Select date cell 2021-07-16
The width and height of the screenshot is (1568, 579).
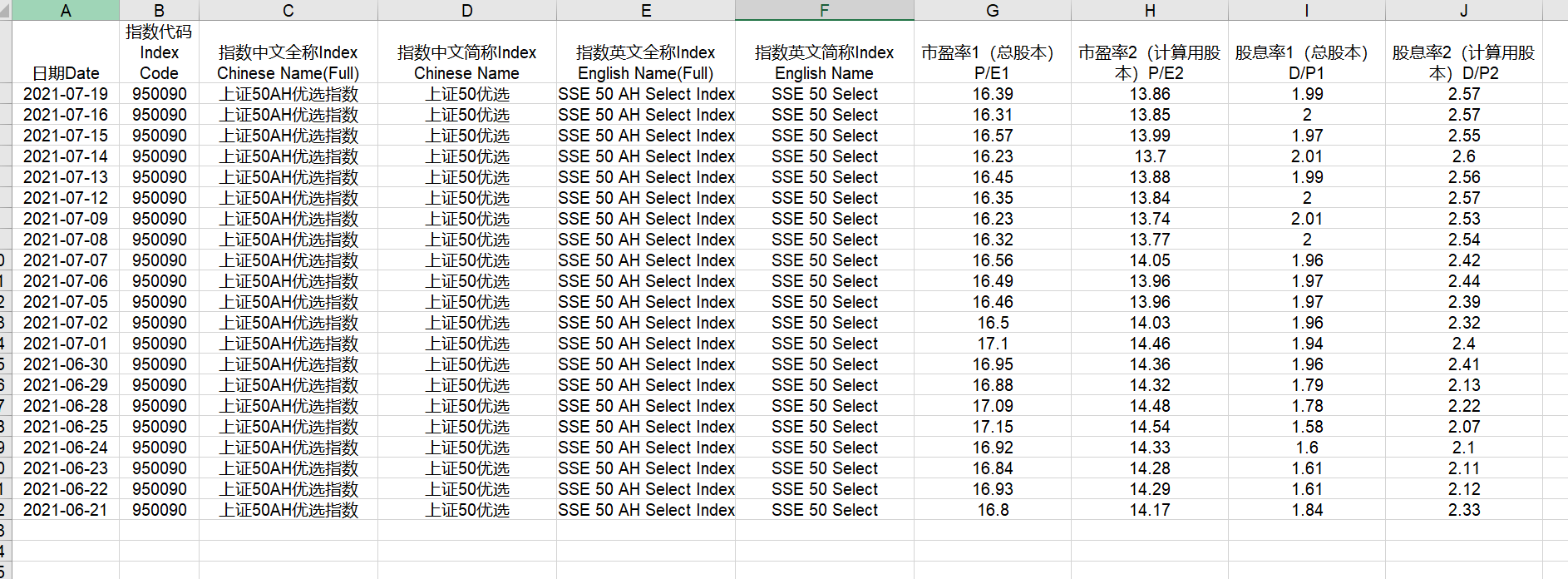tap(66, 115)
